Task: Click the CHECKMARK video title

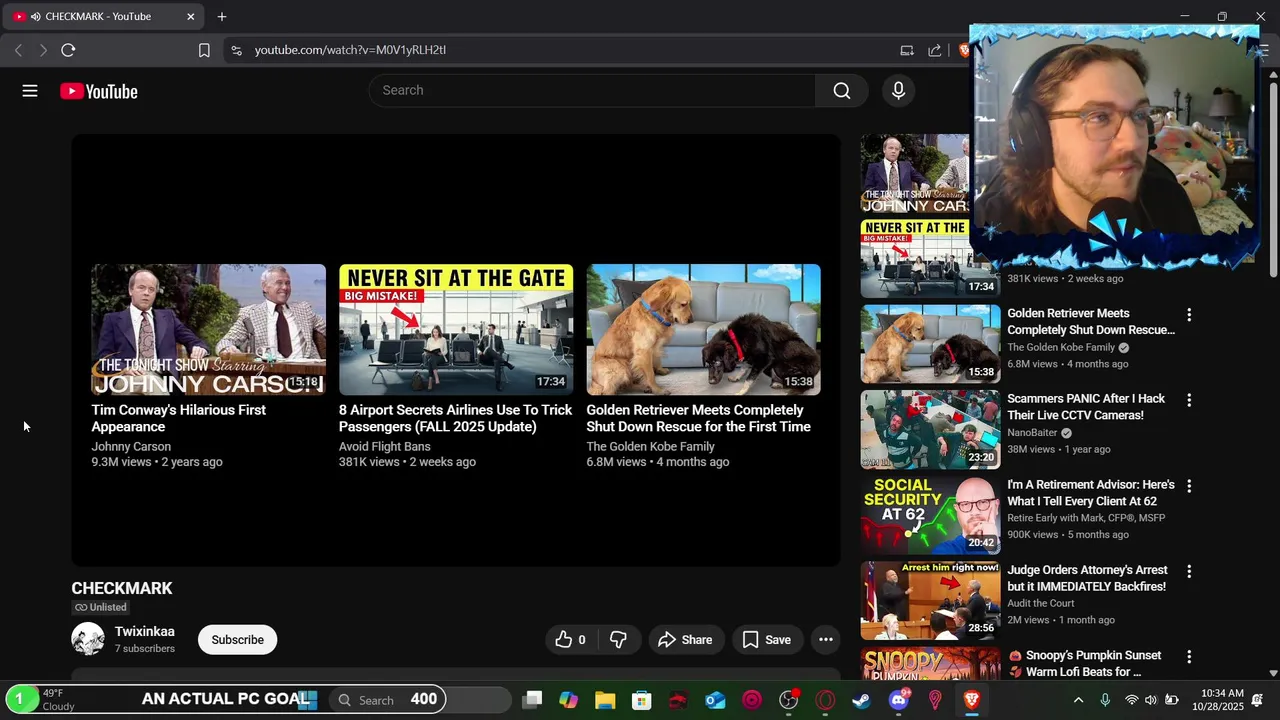Action: pyautogui.click(x=122, y=588)
